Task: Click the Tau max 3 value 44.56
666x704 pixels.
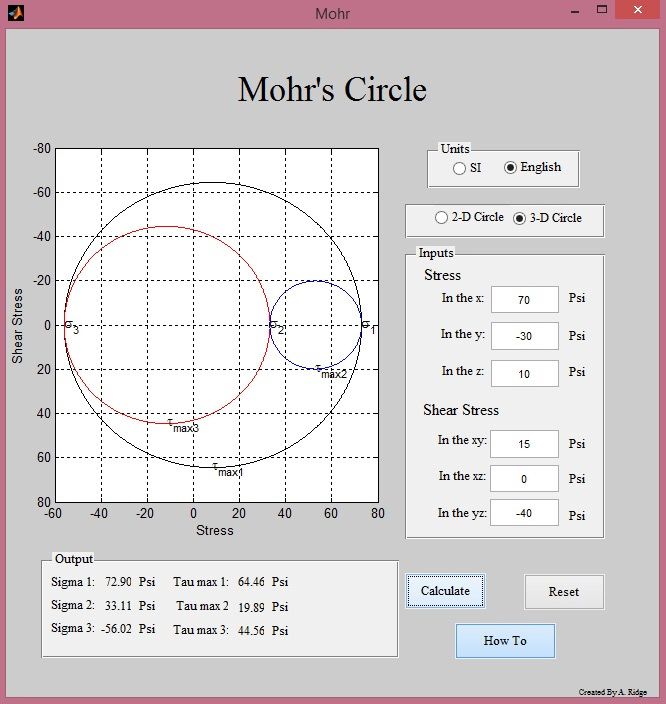Action: pos(251,630)
